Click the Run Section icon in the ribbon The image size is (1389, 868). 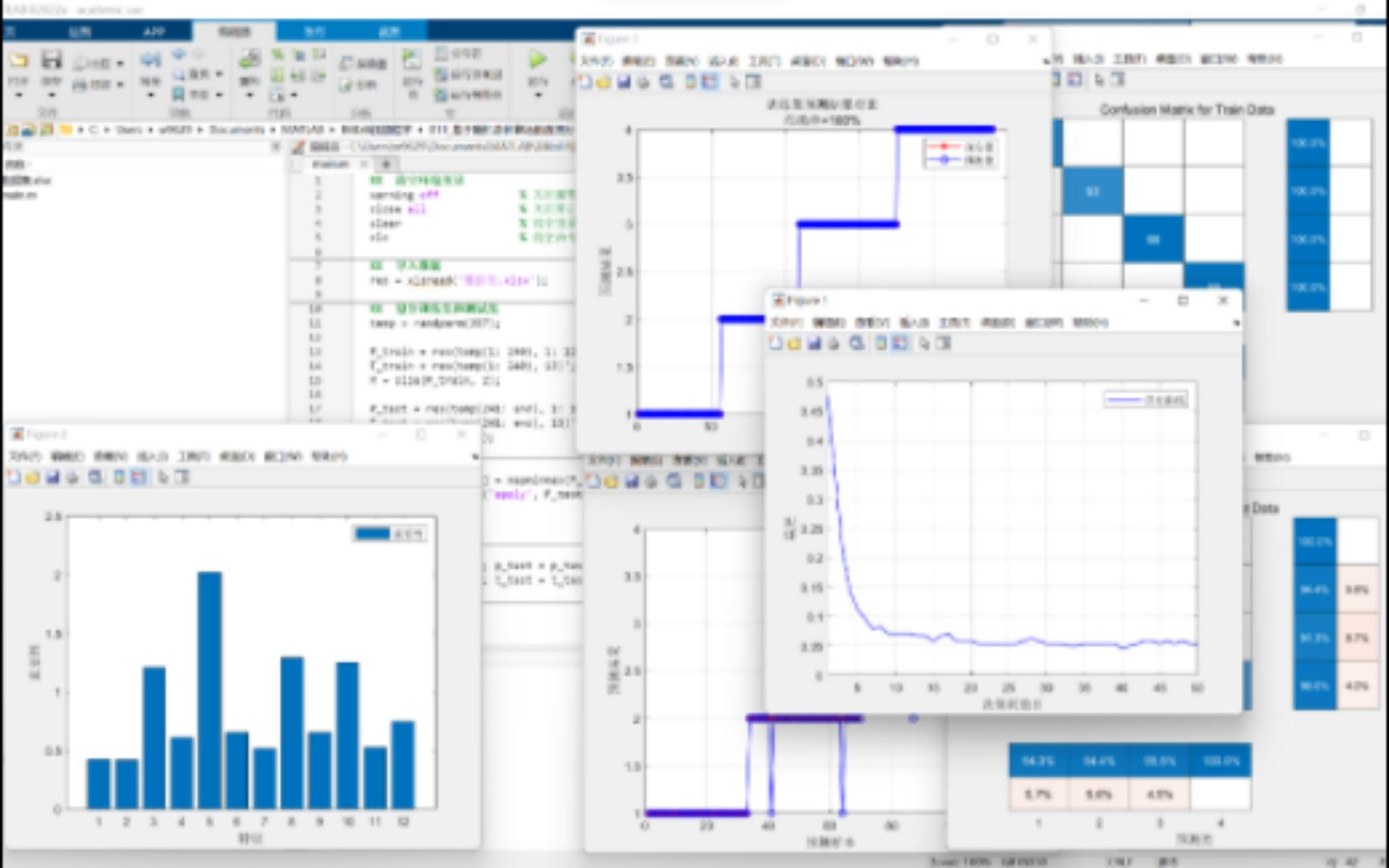pyautogui.click(x=412, y=59)
